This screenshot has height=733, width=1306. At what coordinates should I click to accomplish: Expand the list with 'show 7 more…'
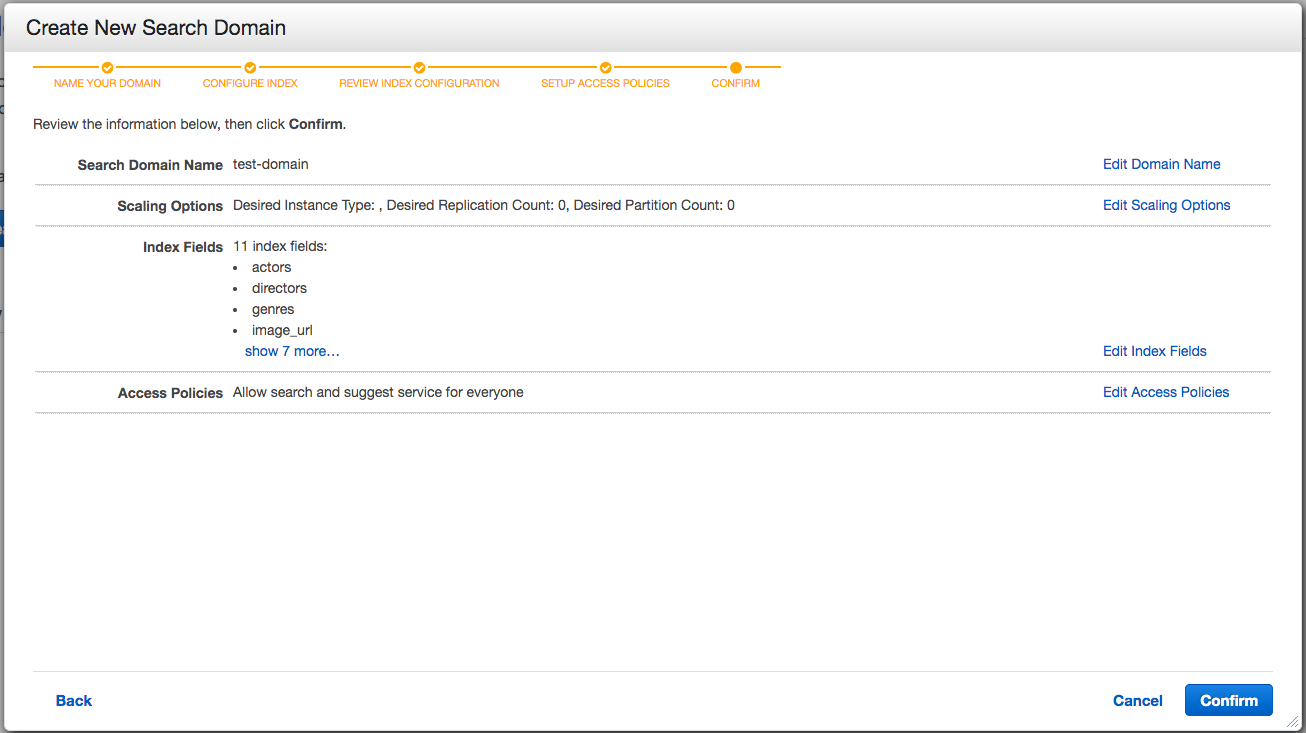pyautogui.click(x=292, y=351)
